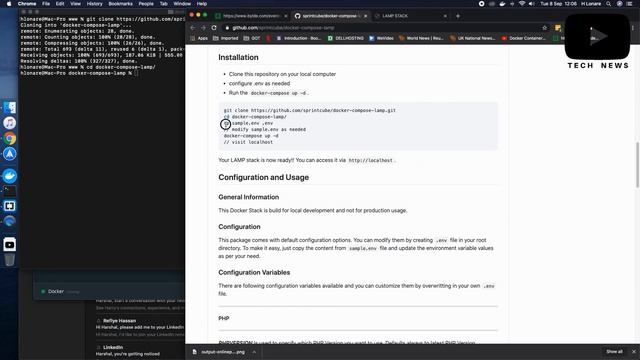Open the WeVideo bookmark
The height and width of the screenshot is (360, 640).
[381, 38]
